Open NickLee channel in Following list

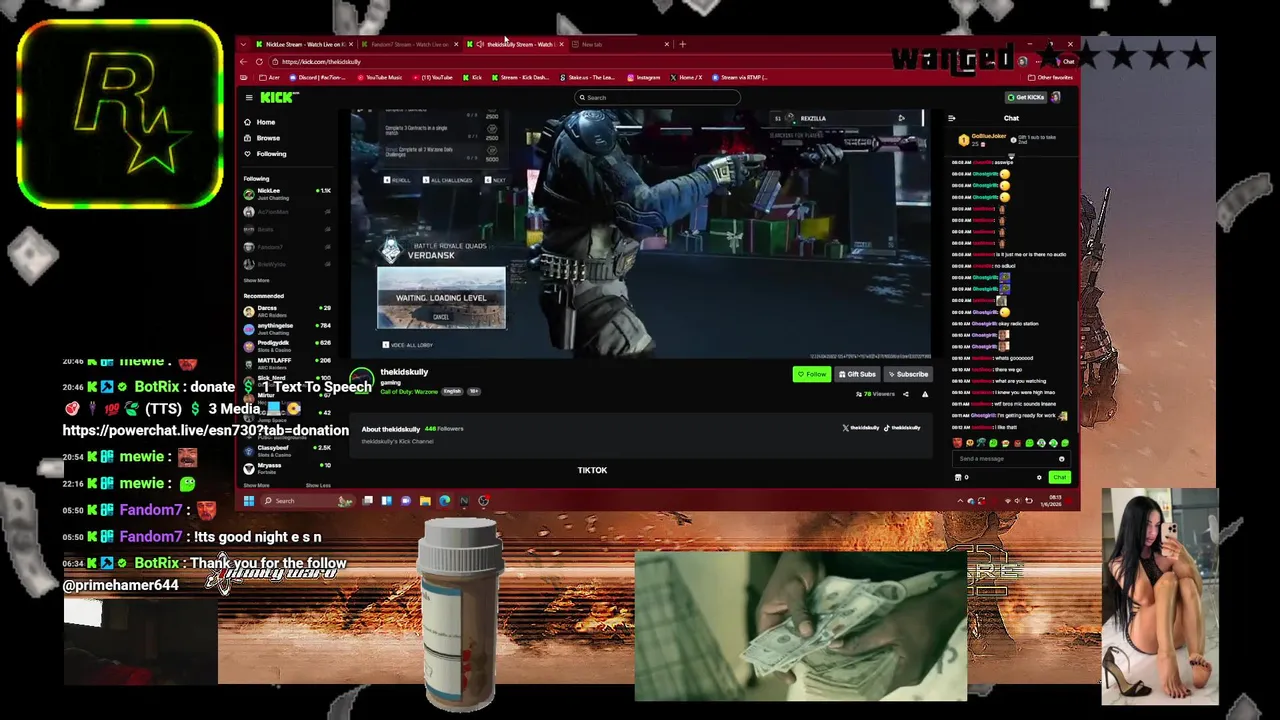[287, 194]
